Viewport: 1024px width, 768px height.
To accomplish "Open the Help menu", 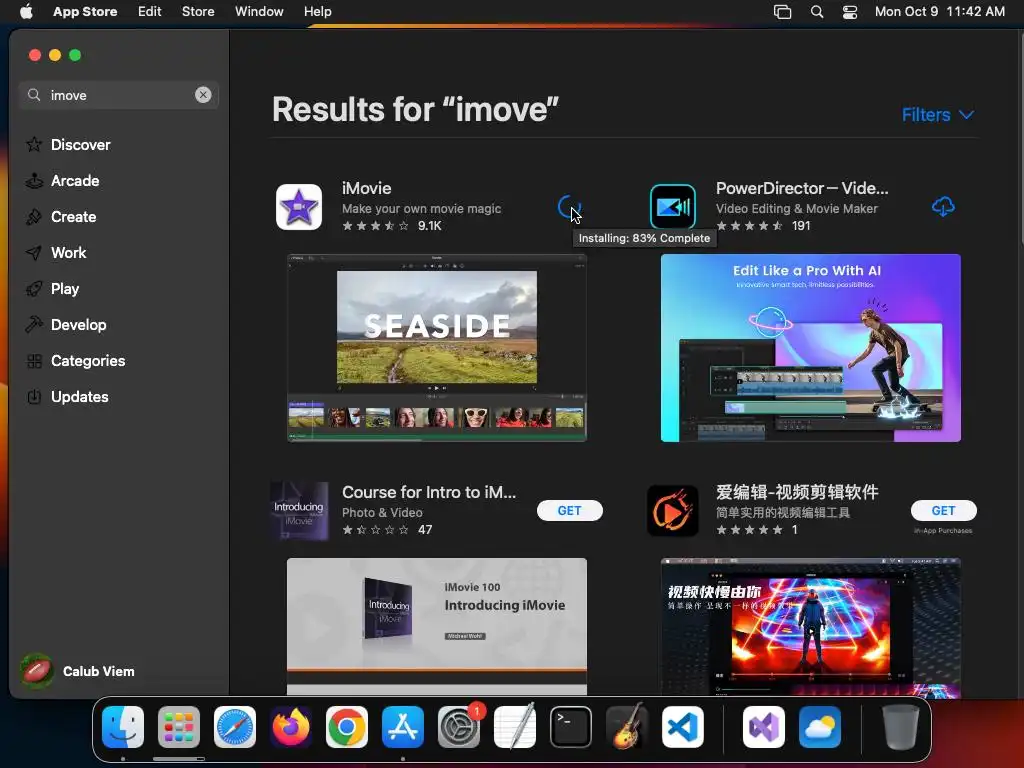I will point(317,11).
